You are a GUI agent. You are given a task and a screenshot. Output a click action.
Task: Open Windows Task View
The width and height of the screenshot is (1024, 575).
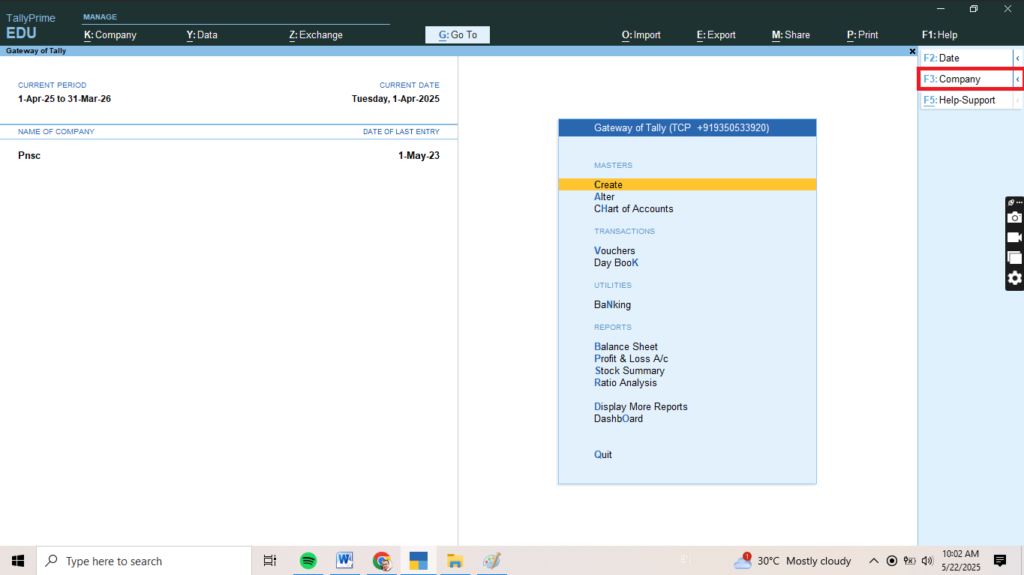tap(270, 561)
